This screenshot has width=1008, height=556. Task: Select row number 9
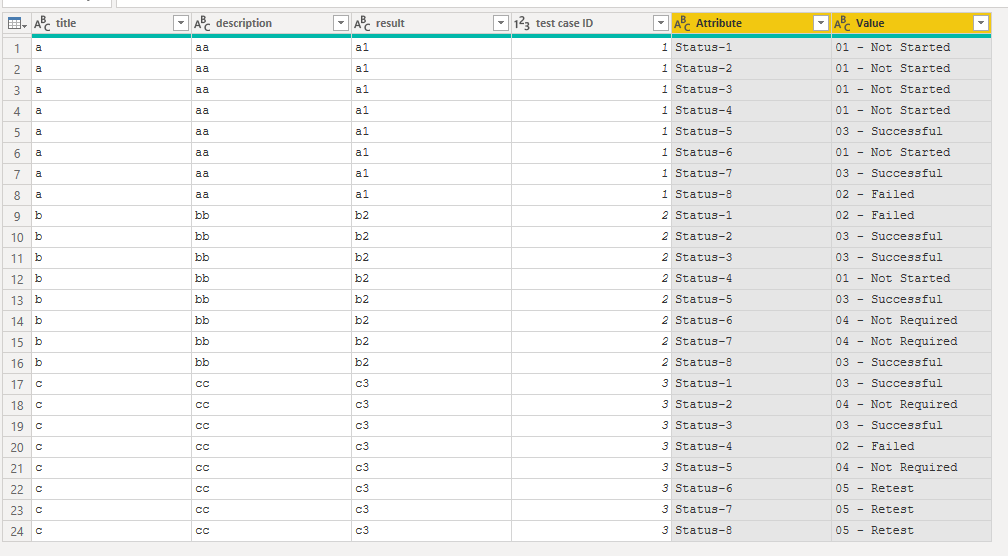tap(17, 217)
